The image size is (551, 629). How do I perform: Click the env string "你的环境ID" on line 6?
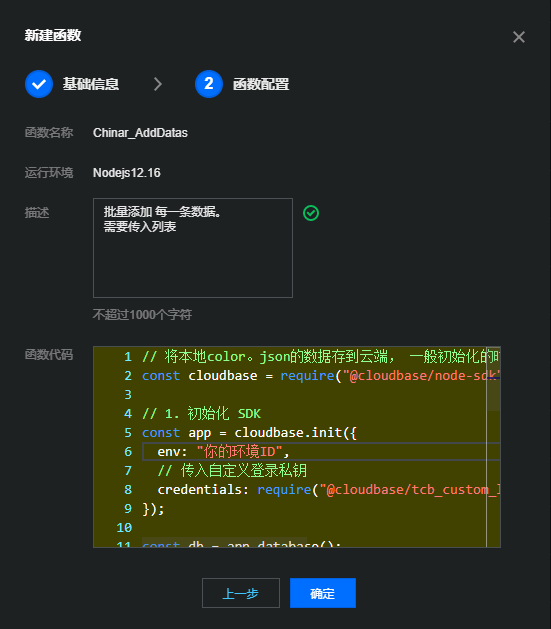[239, 452]
